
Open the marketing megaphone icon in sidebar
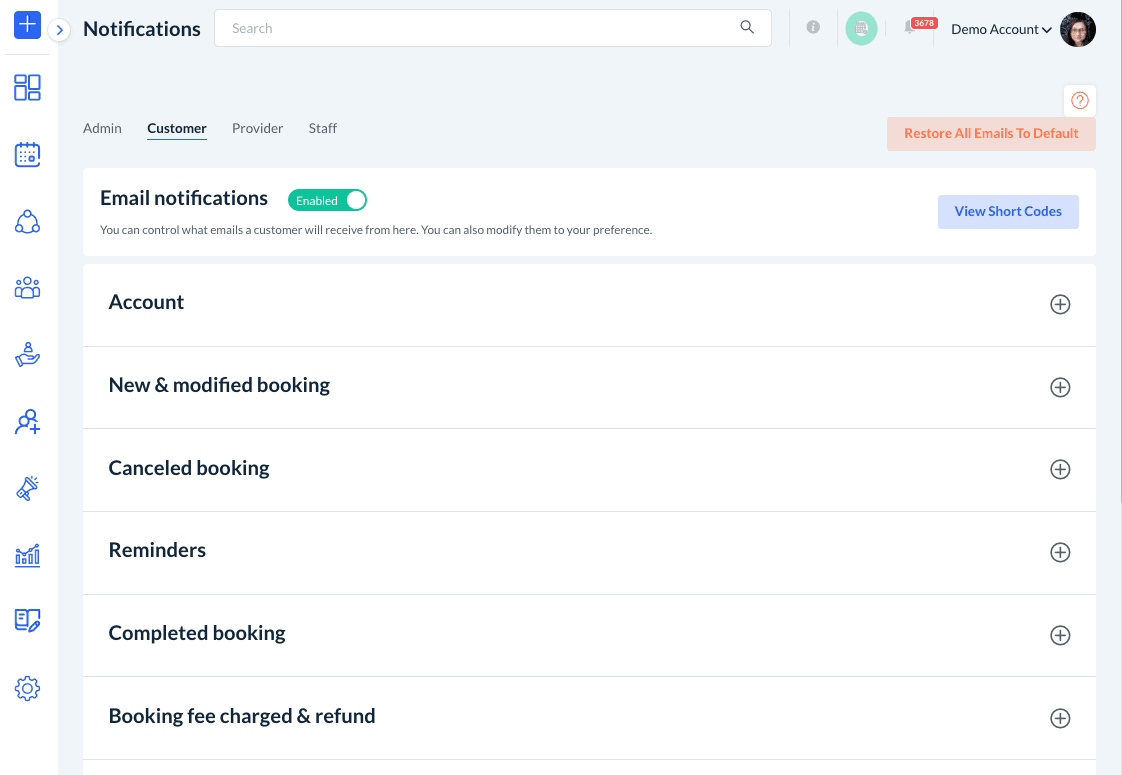click(28, 488)
